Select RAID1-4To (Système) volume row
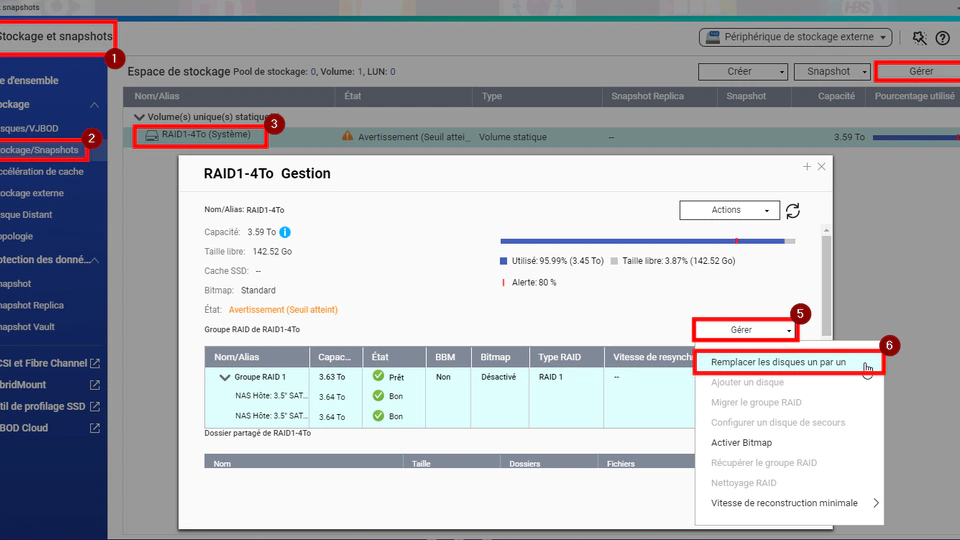This screenshot has height=540, width=960. tap(541, 137)
